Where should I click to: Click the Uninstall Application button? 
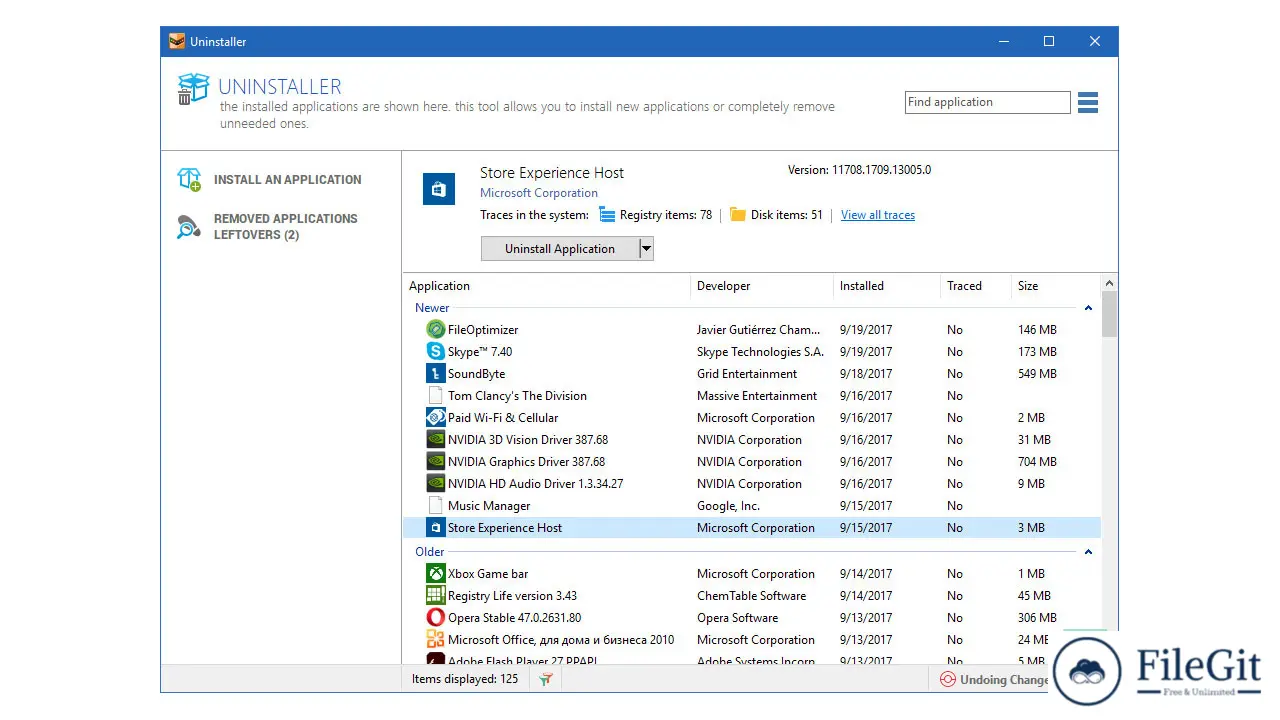tap(560, 249)
